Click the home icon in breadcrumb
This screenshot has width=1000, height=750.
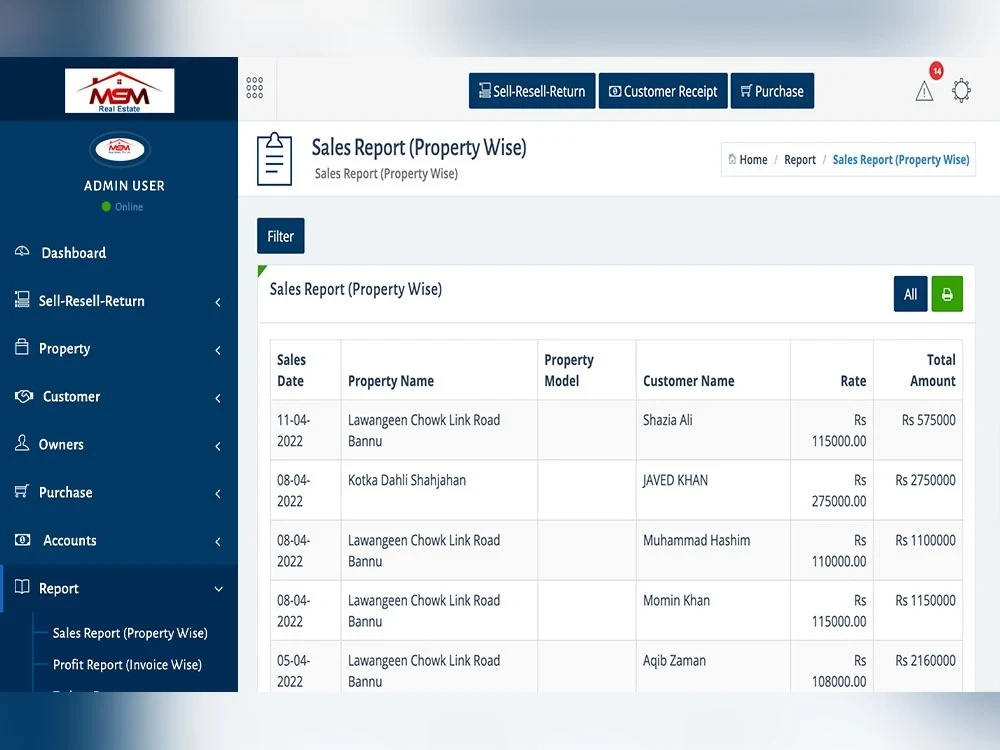point(732,159)
